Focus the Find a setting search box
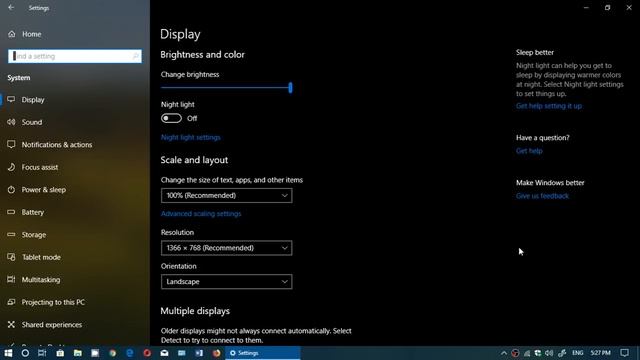Viewport: 640px width, 360px height. pos(75,56)
